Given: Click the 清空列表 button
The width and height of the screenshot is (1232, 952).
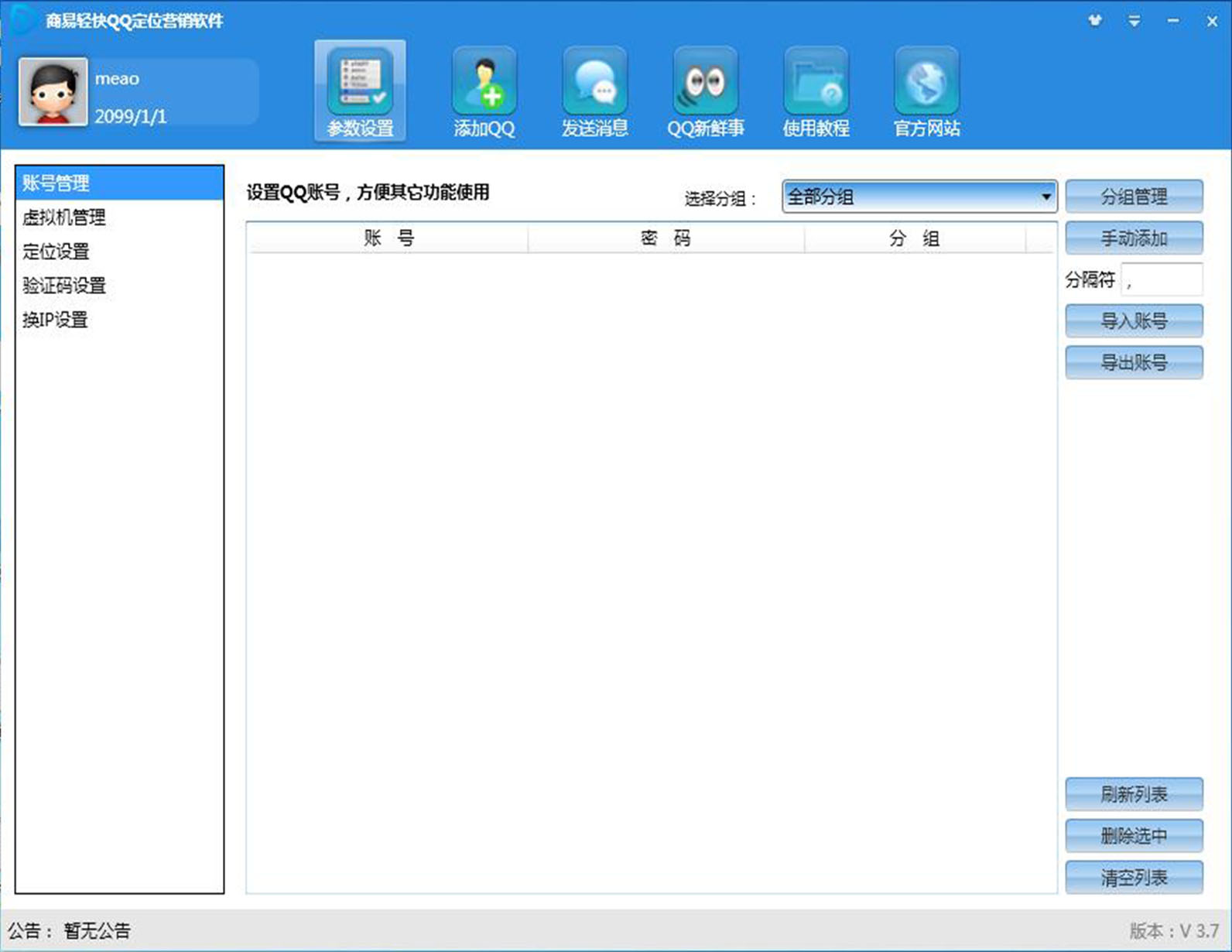Looking at the screenshot, I should [1134, 878].
